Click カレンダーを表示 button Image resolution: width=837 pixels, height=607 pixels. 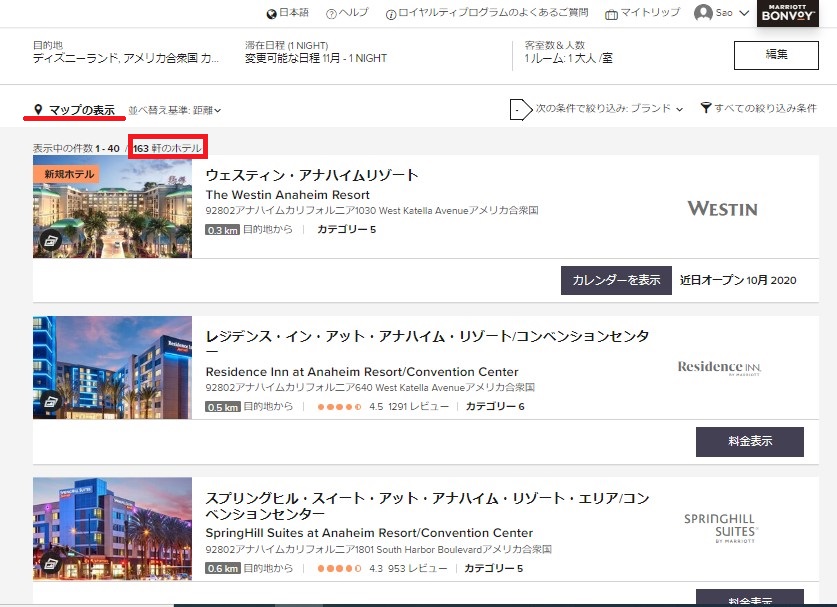[x=616, y=280]
